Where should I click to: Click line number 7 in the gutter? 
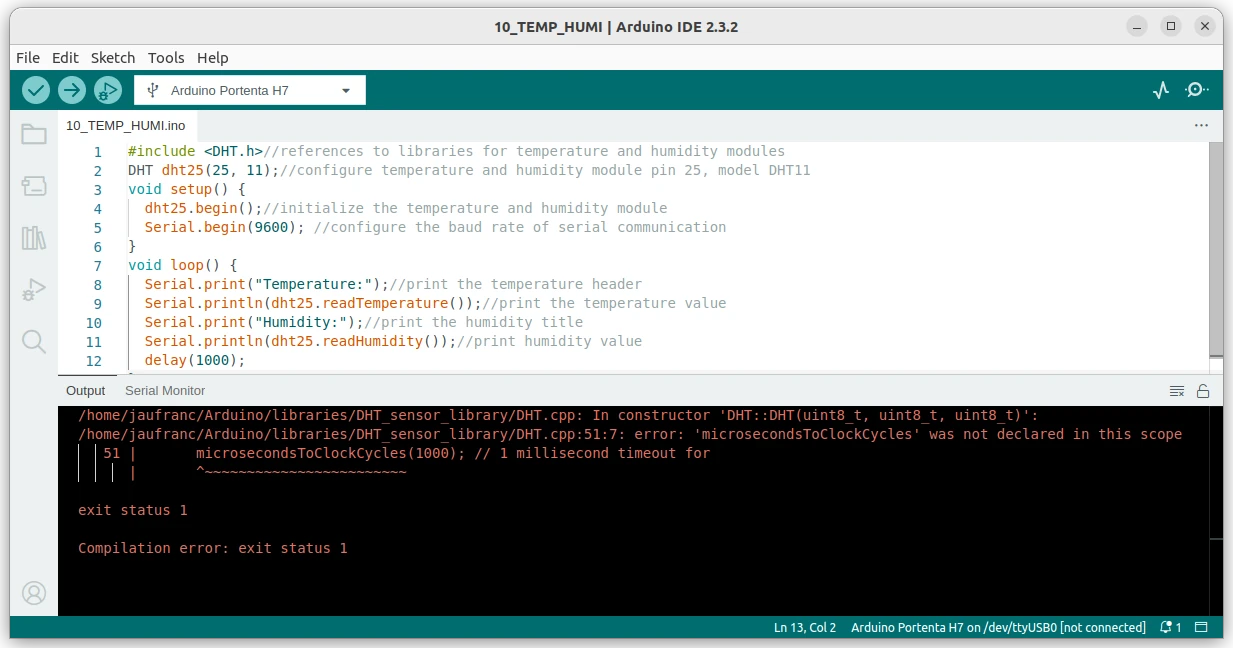pos(98,266)
